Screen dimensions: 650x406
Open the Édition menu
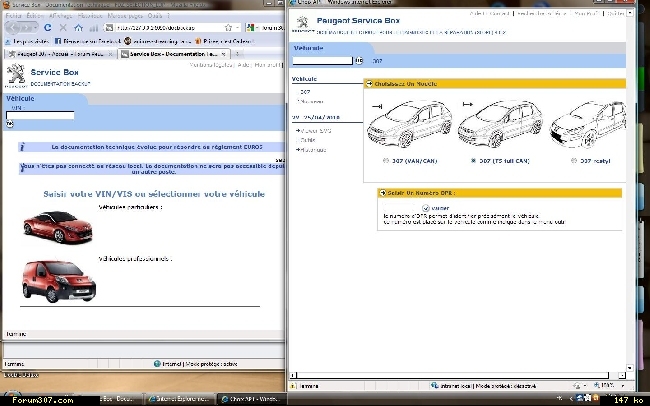(x=35, y=16)
